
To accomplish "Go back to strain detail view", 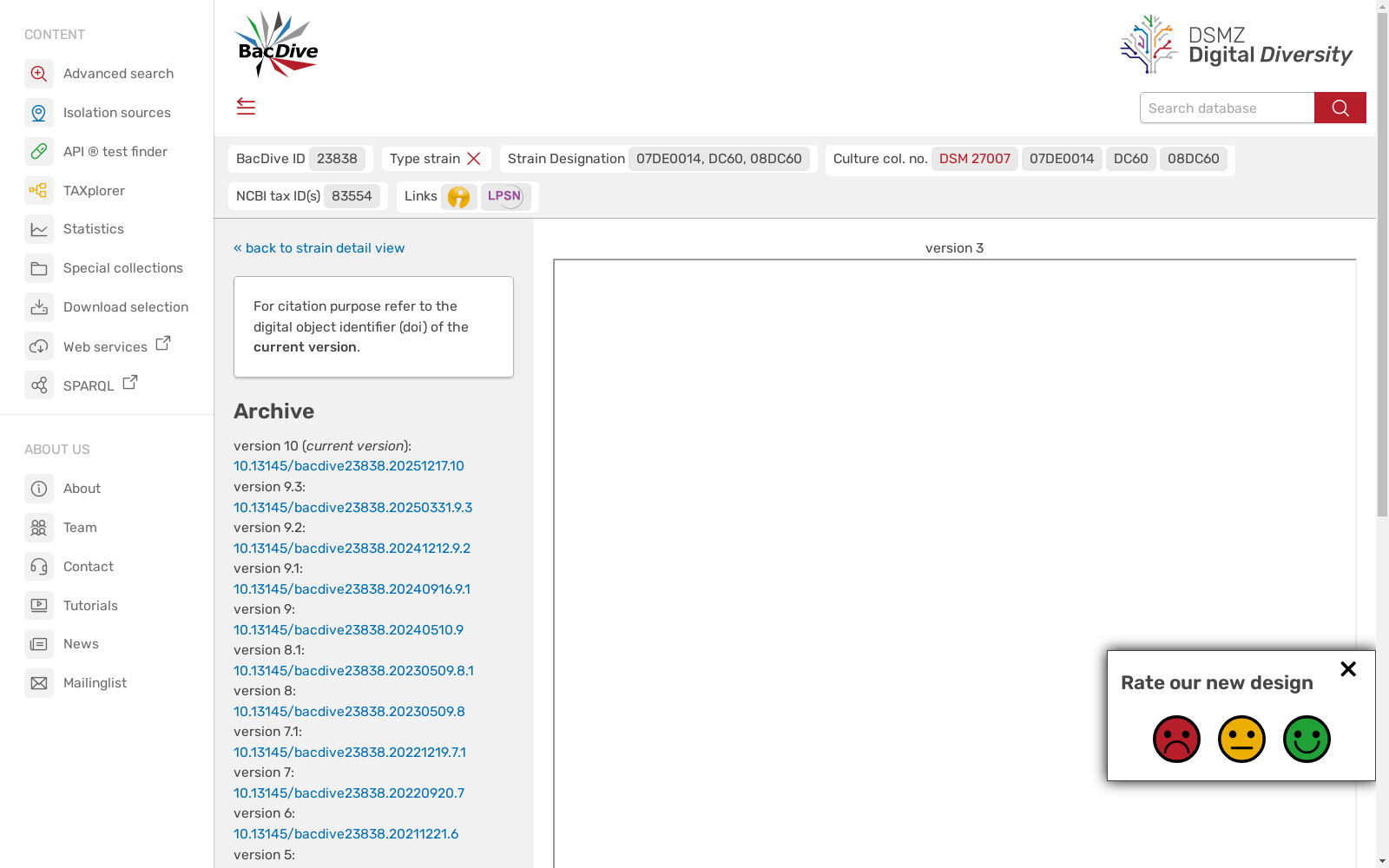I will 319,248.
